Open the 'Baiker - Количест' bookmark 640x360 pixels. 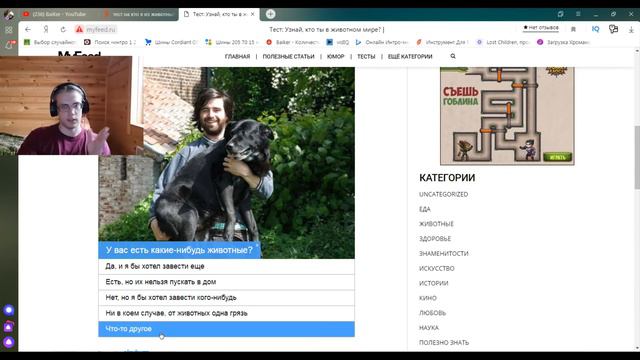[292, 42]
